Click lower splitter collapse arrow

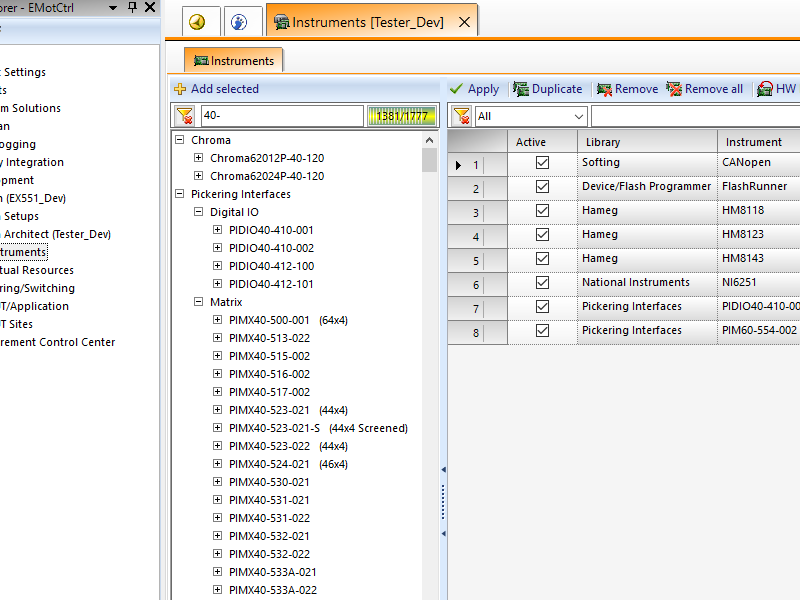coord(443,534)
